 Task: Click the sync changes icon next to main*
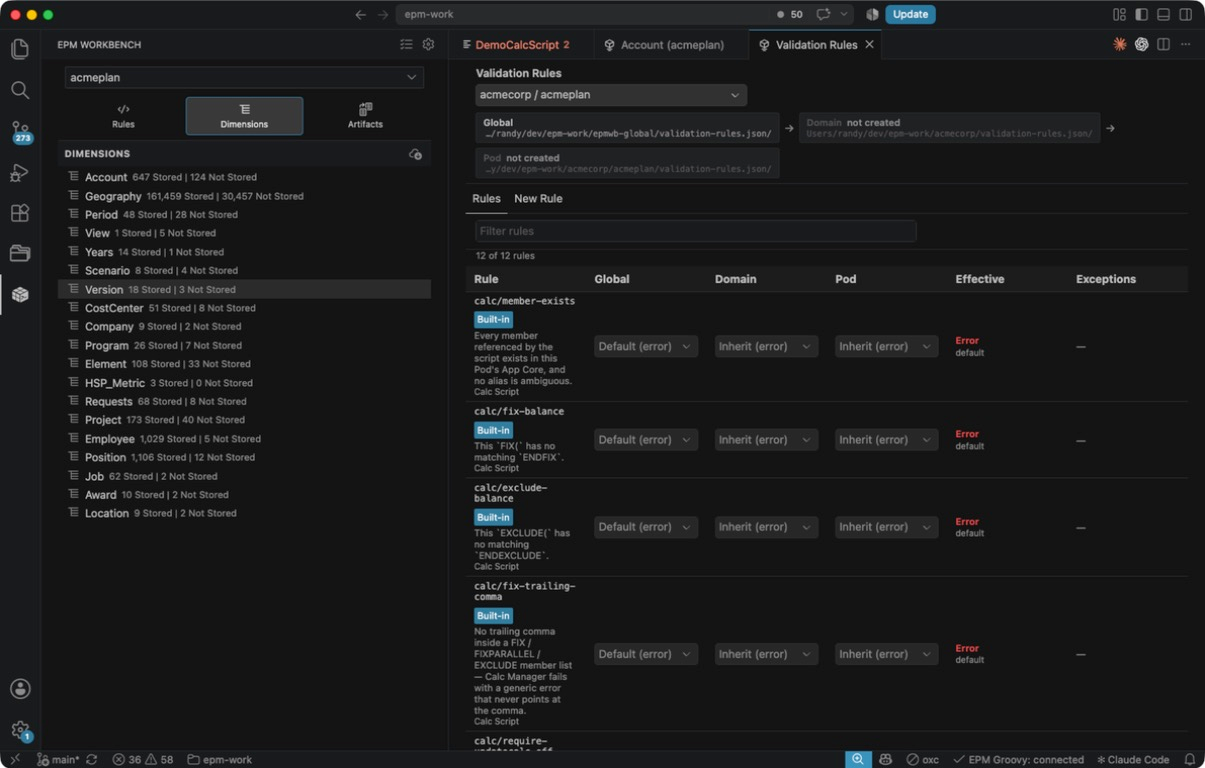(92, 759)
